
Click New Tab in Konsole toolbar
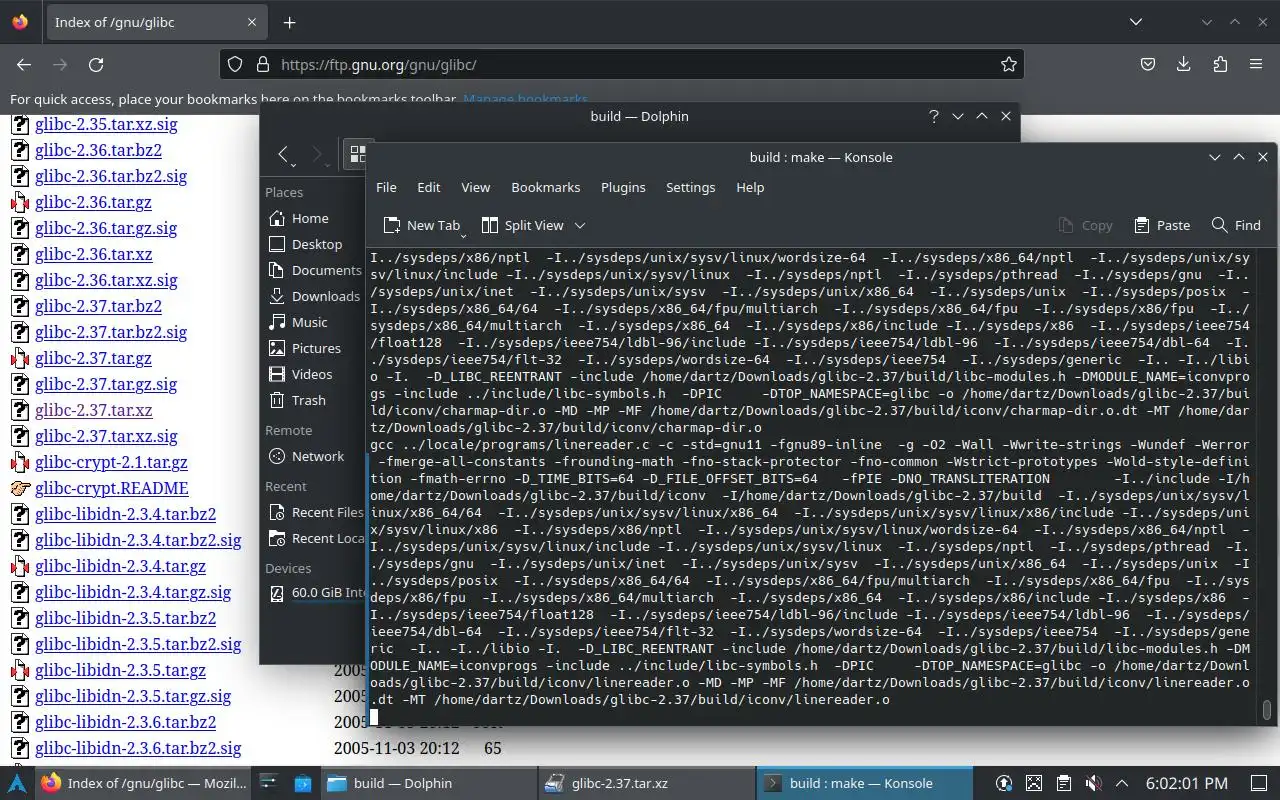[422, 225]
